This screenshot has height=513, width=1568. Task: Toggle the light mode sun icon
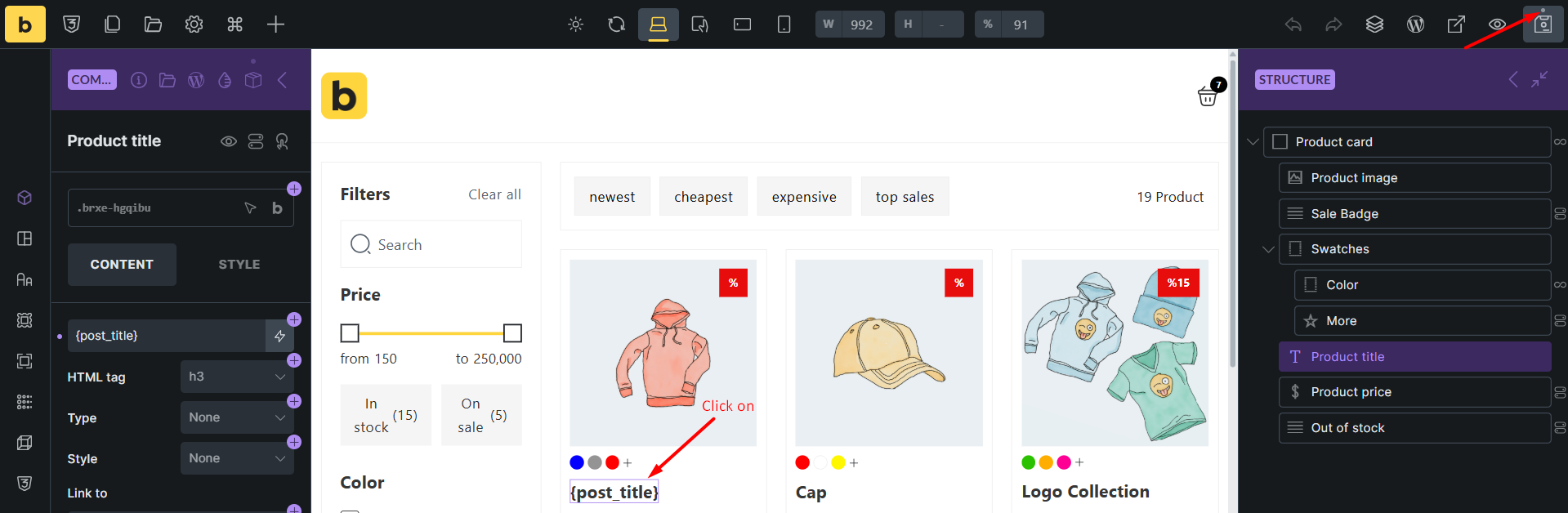click(x=576, y=25)
